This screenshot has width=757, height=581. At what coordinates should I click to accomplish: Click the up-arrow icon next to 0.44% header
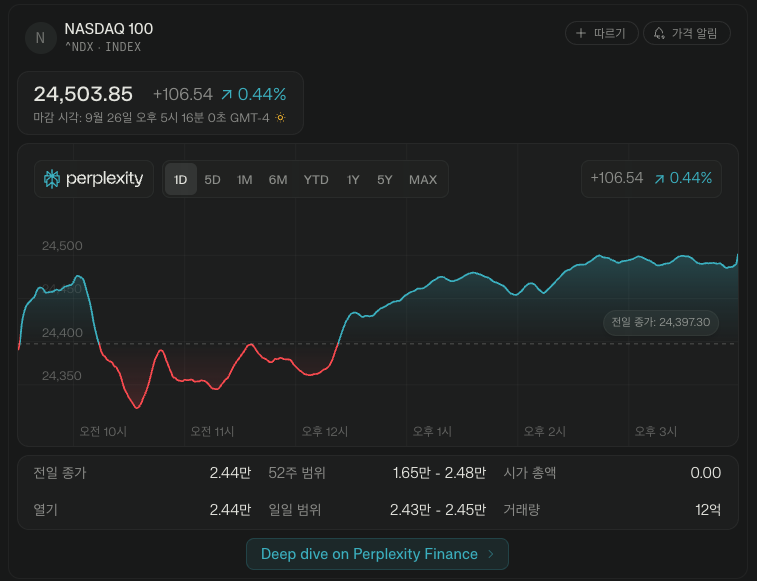(x=227, y=94)
